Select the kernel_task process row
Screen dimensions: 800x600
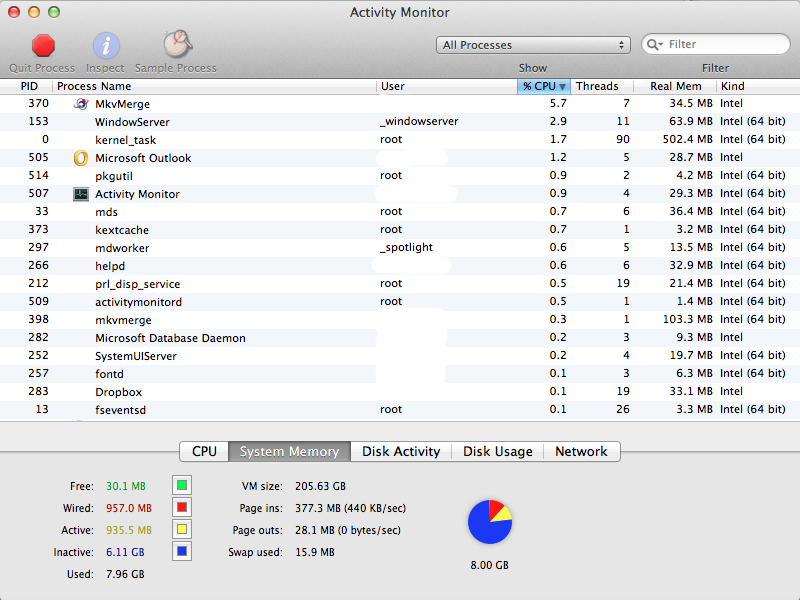pos(400,140)
